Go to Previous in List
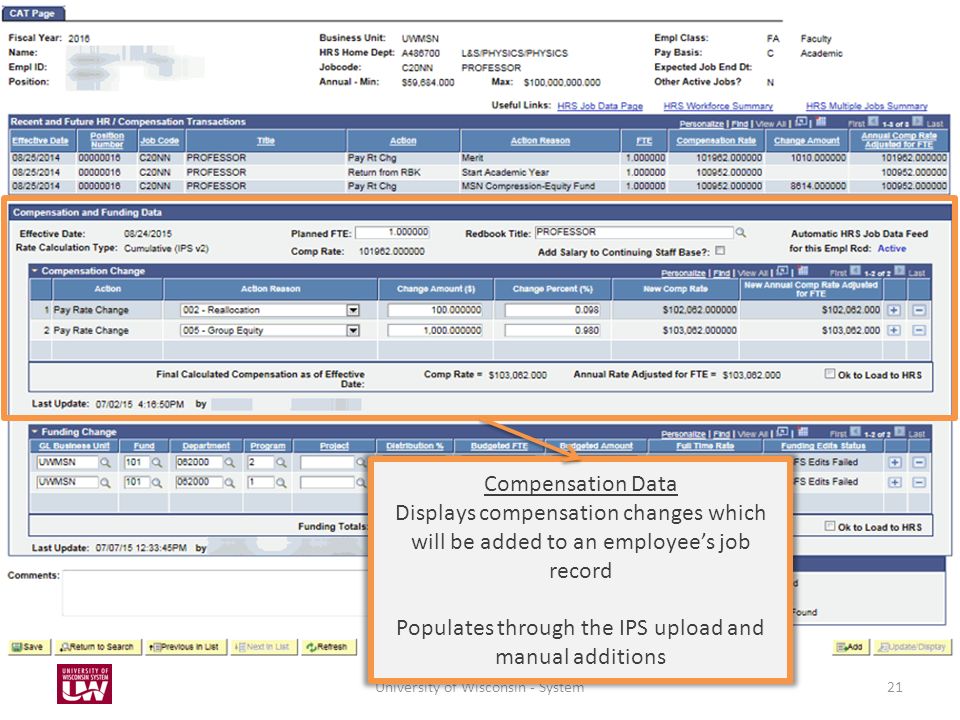960x720 pixels. pyautogui.click(x=186, y=647)
